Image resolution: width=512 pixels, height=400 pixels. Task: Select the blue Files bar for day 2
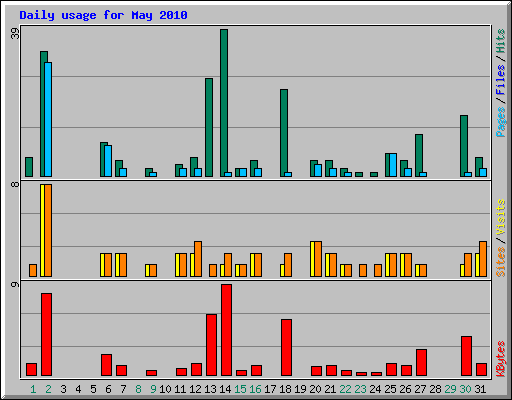pyautogui.click(x=48, y=119)
